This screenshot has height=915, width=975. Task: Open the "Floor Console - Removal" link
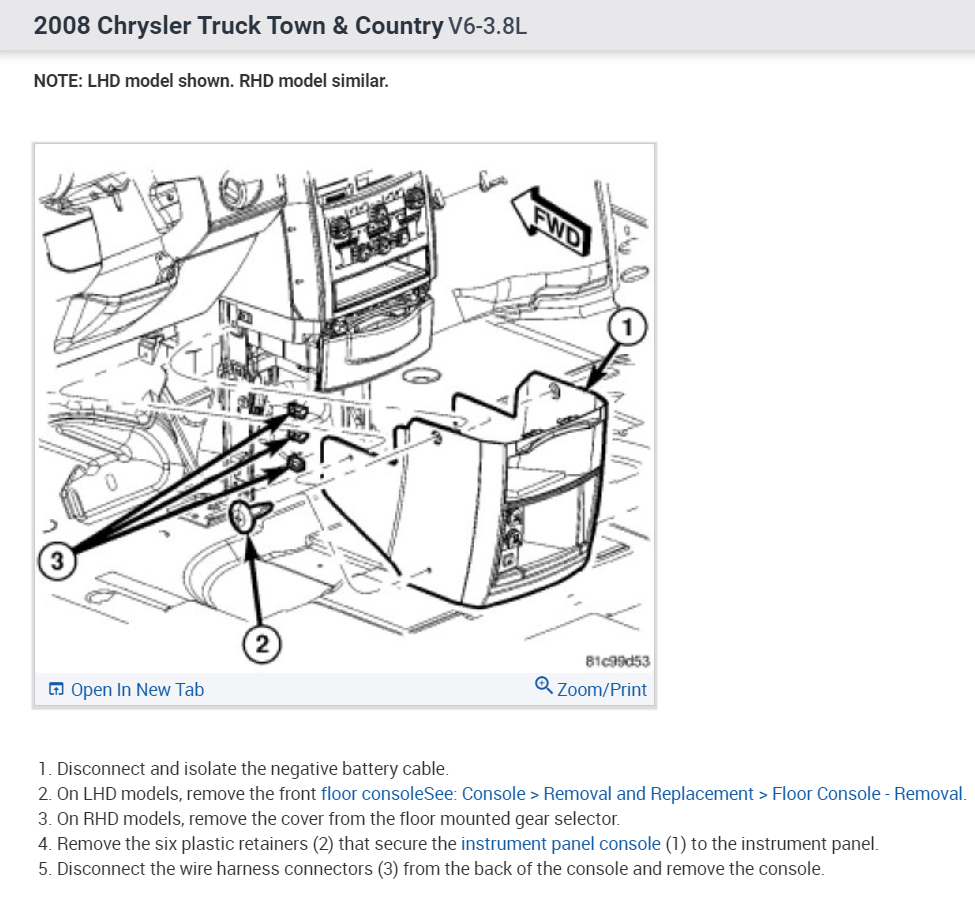pos(867,794)
